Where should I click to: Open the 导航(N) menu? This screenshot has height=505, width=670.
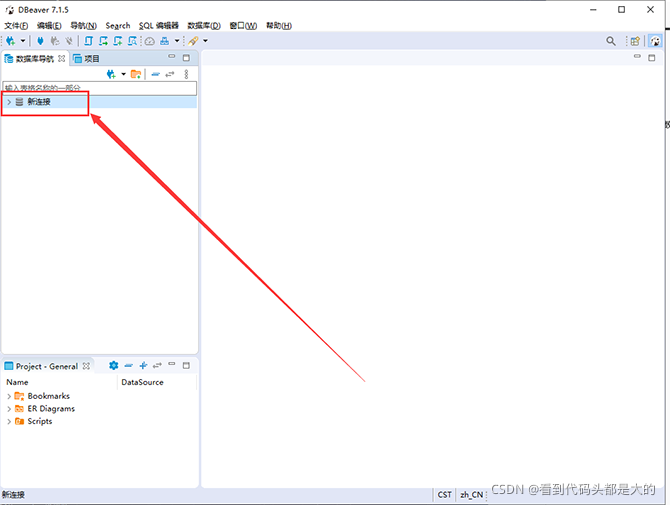(x=83, y=26)
